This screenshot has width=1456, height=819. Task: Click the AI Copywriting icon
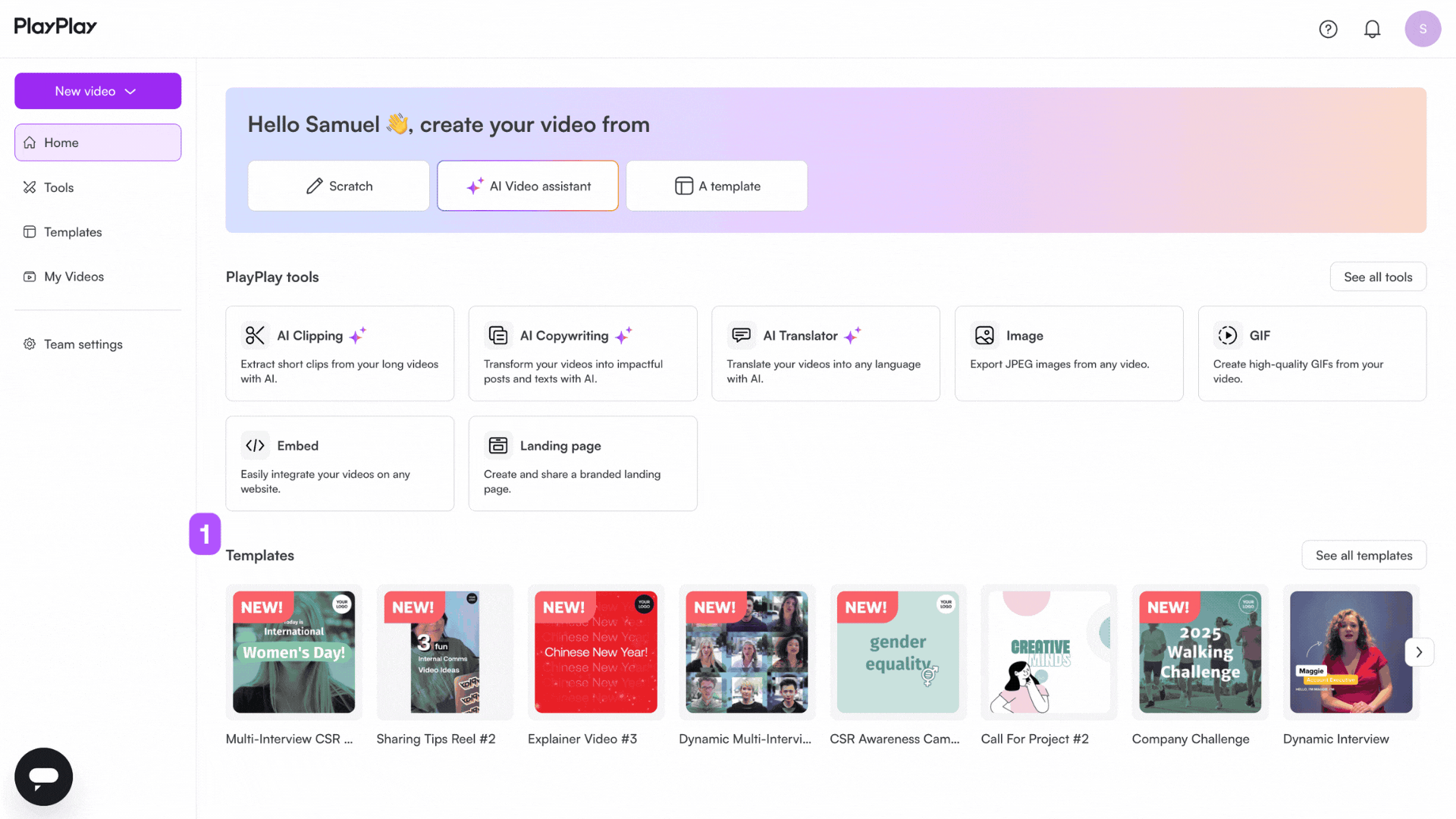498,335
